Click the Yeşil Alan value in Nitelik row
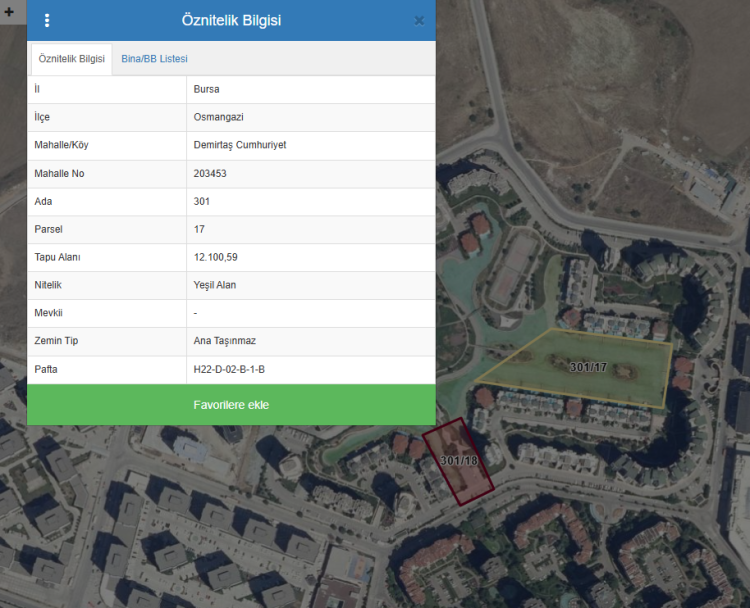This screenshot has width=750, height=608. click(x=215, y=285)
